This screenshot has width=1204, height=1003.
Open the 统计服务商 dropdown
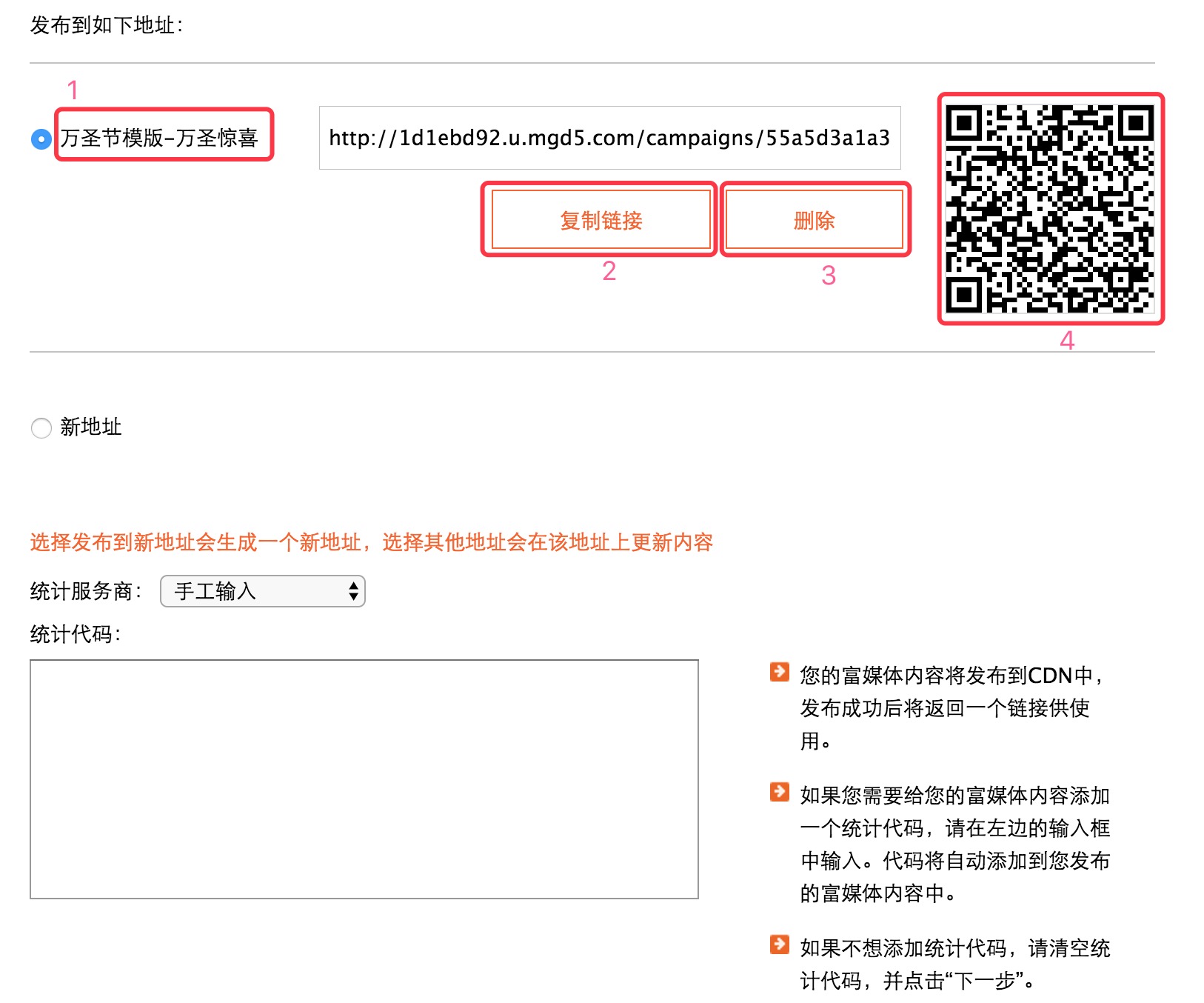click(263, 591)
